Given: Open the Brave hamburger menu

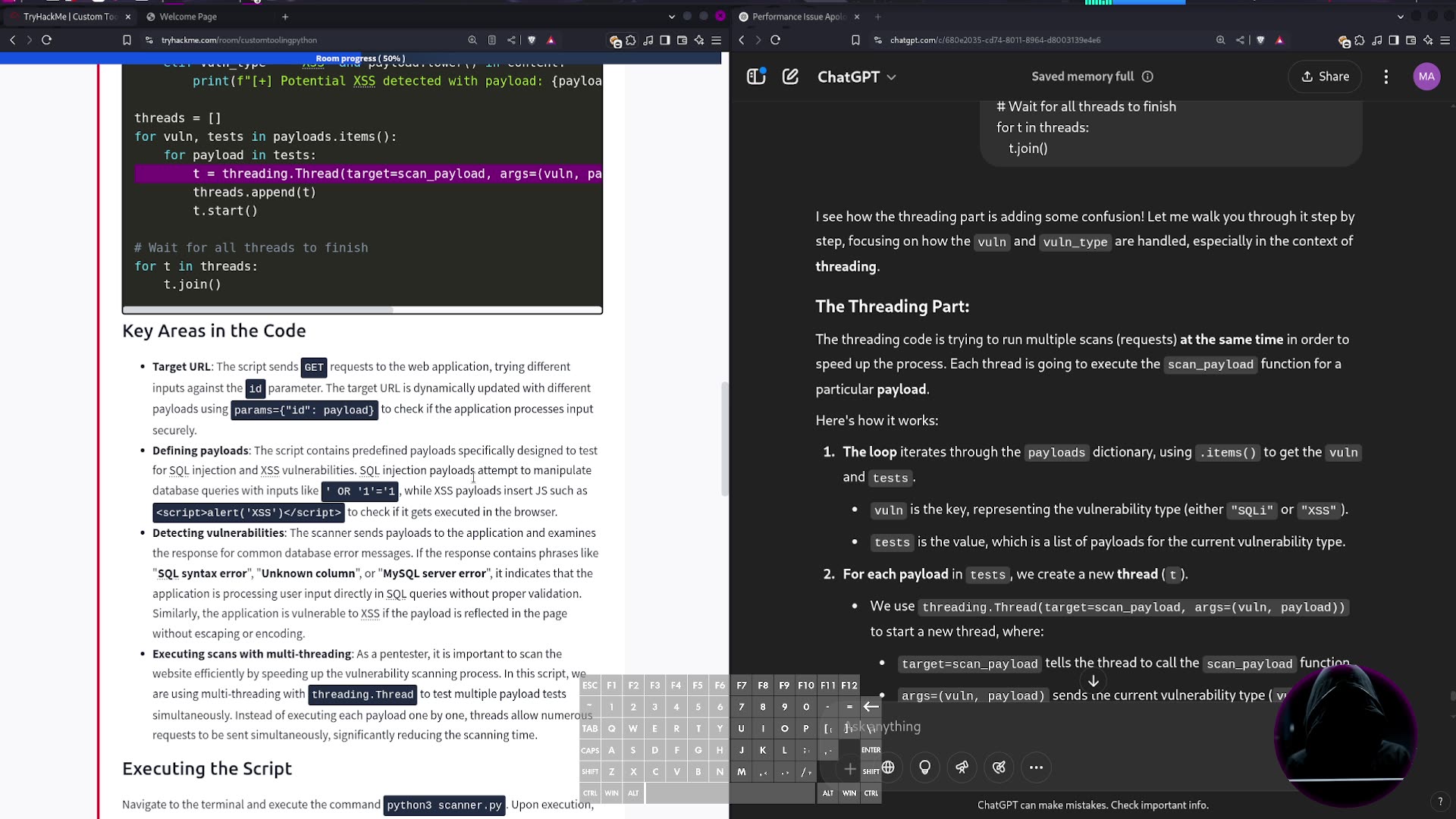Looking at the screenshot, I should coord(717,40).
